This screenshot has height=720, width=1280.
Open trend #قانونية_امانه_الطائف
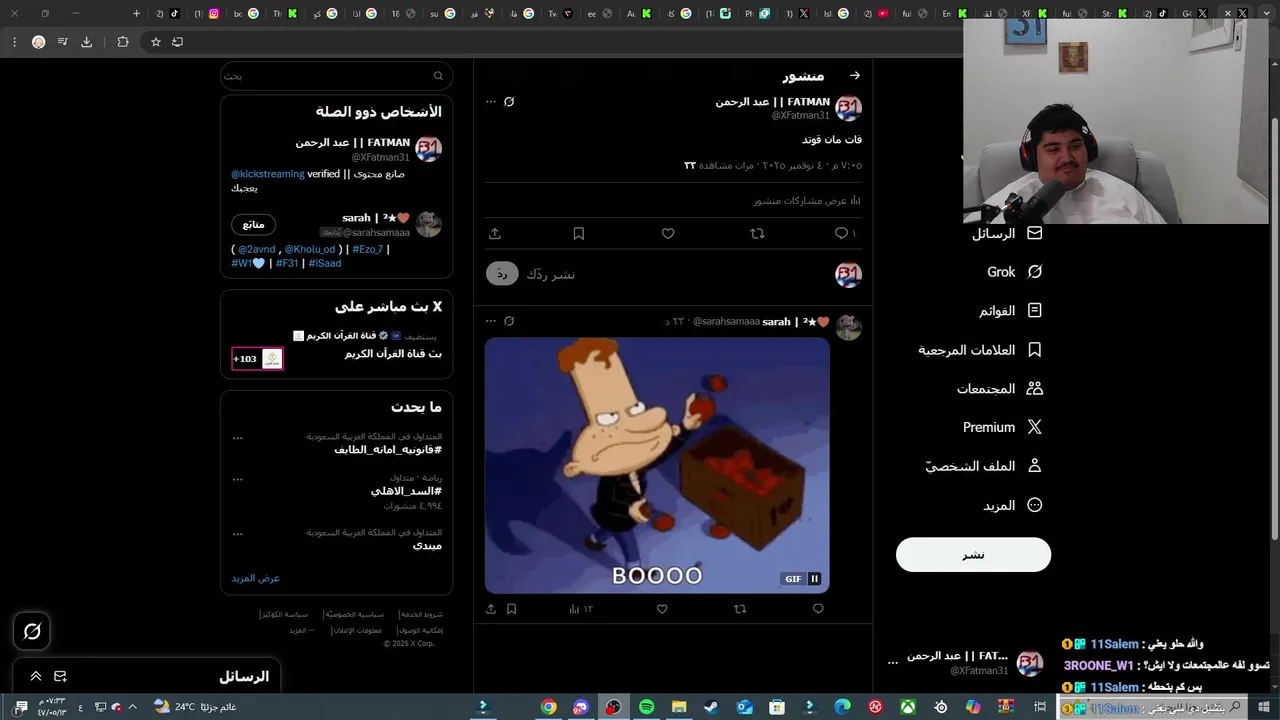[x=388, y=450]
